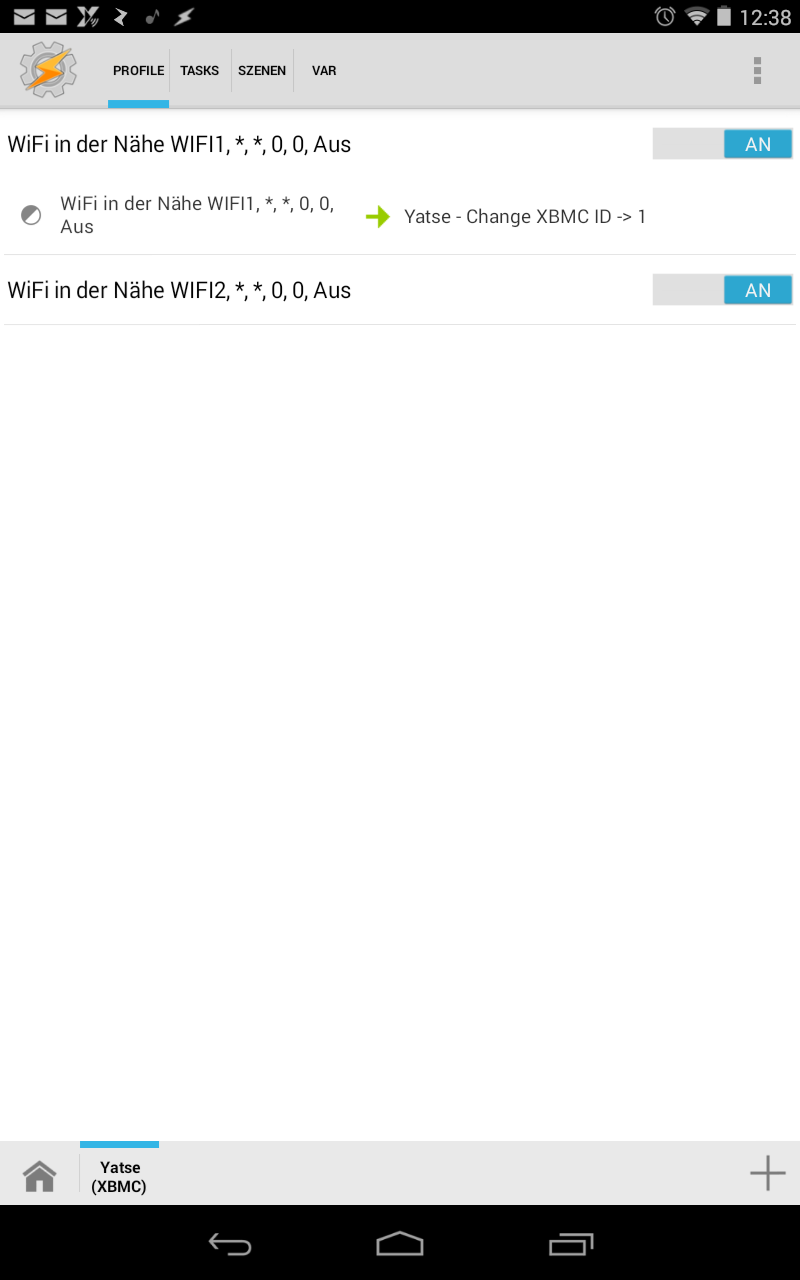Expand the WiFi in der Nähe WIFI2 profile
This screenshot has height=1280, width=800.
coord(179,290)
